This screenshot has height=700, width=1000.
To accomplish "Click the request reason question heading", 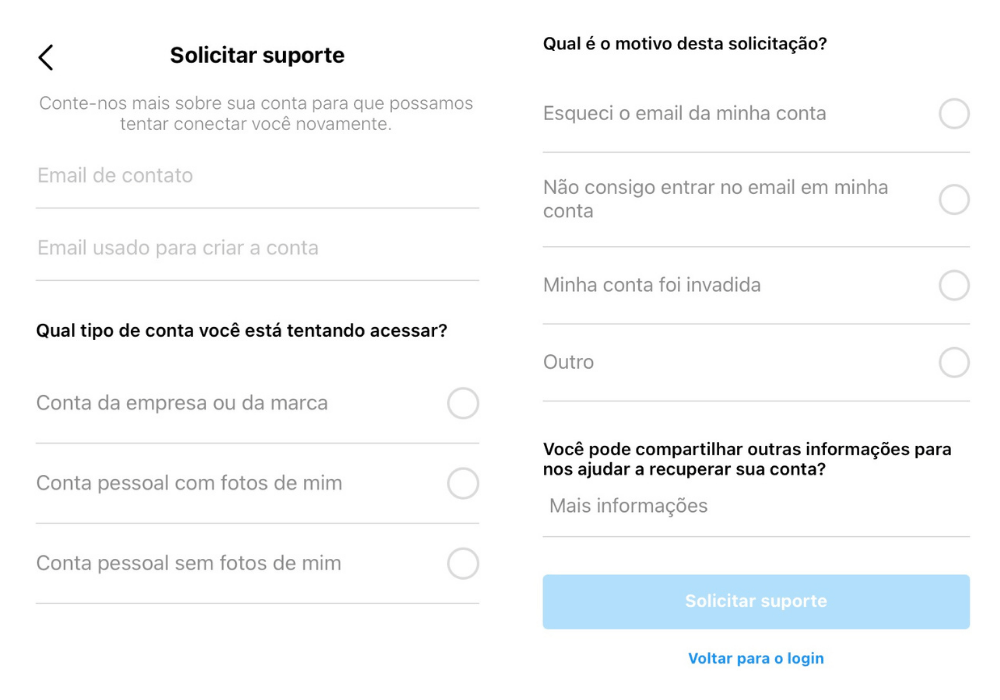I will coord(684,43).
